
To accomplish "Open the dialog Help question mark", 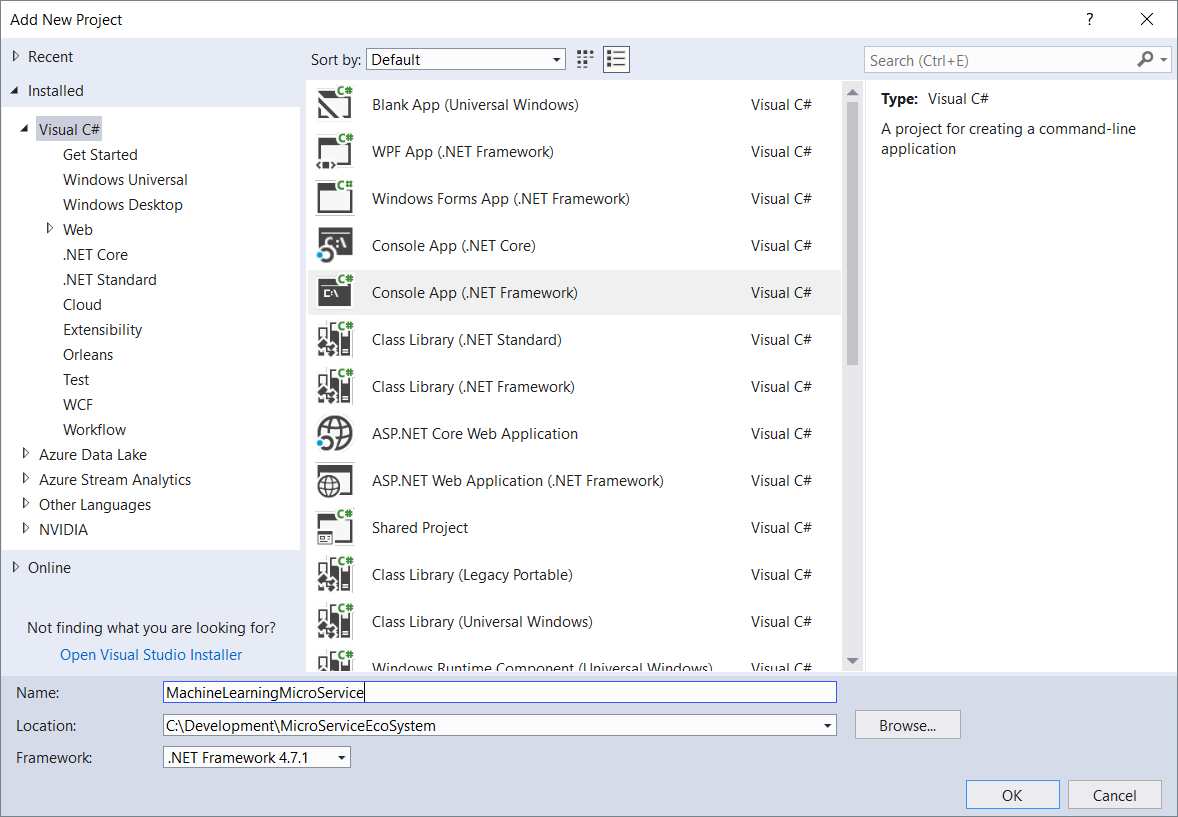I will [1089, 20].
